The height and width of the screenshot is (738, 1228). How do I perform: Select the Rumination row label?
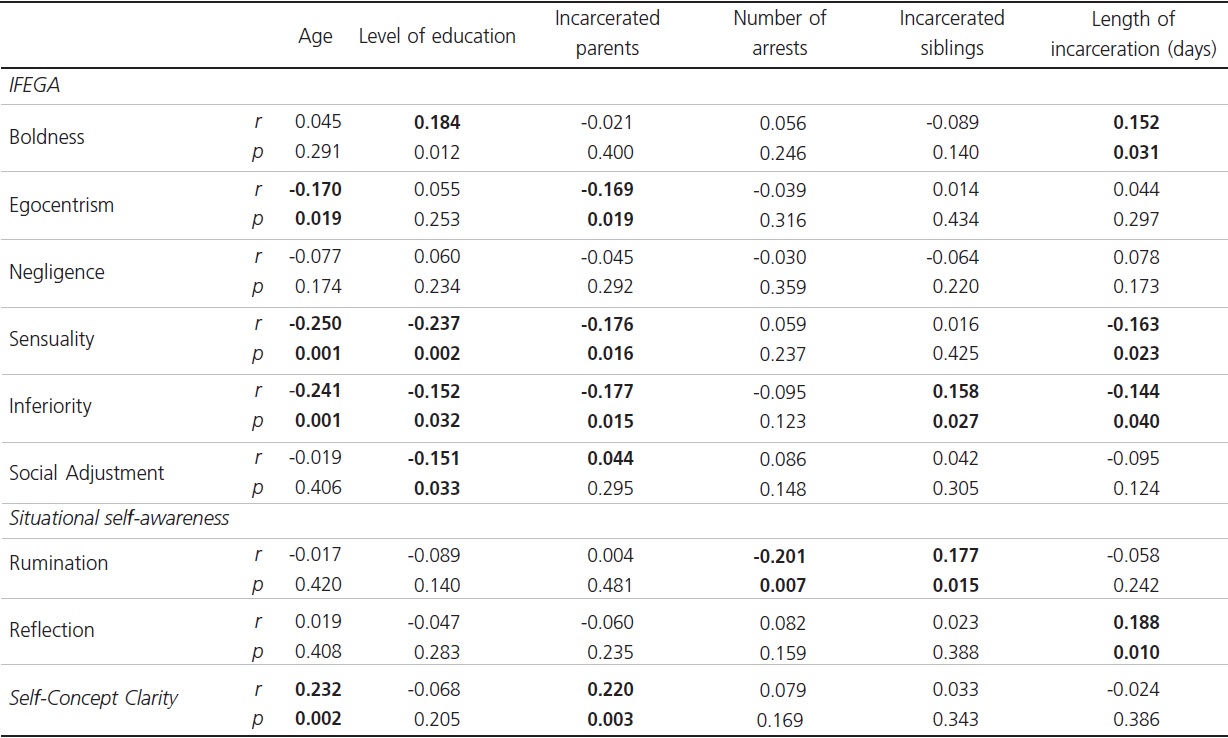[x=58, y=563]
